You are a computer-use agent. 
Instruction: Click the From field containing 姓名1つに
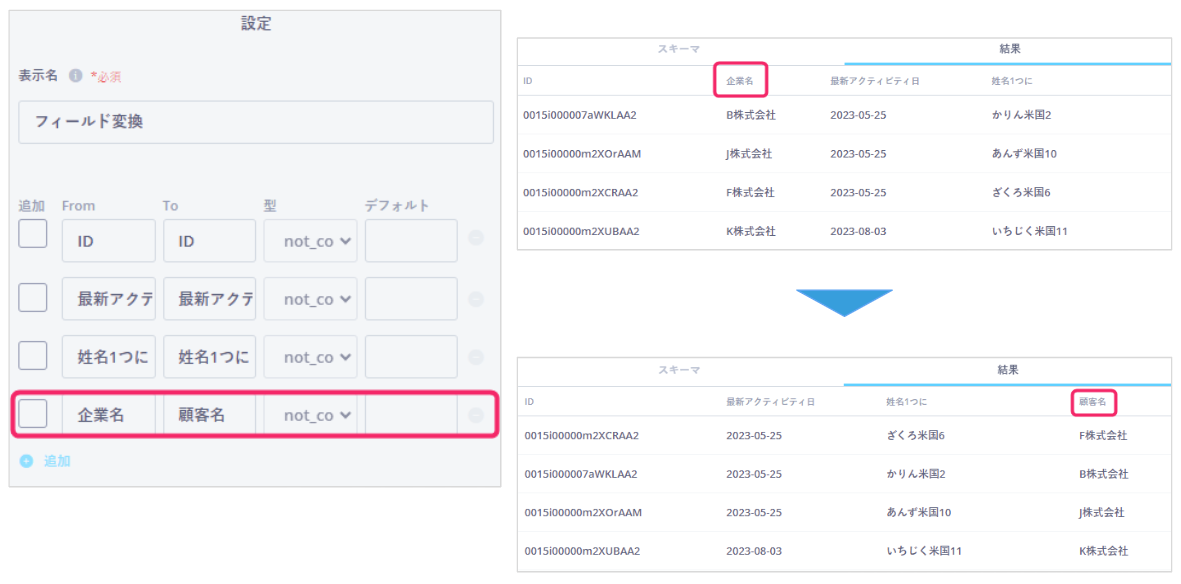(108, 357)
